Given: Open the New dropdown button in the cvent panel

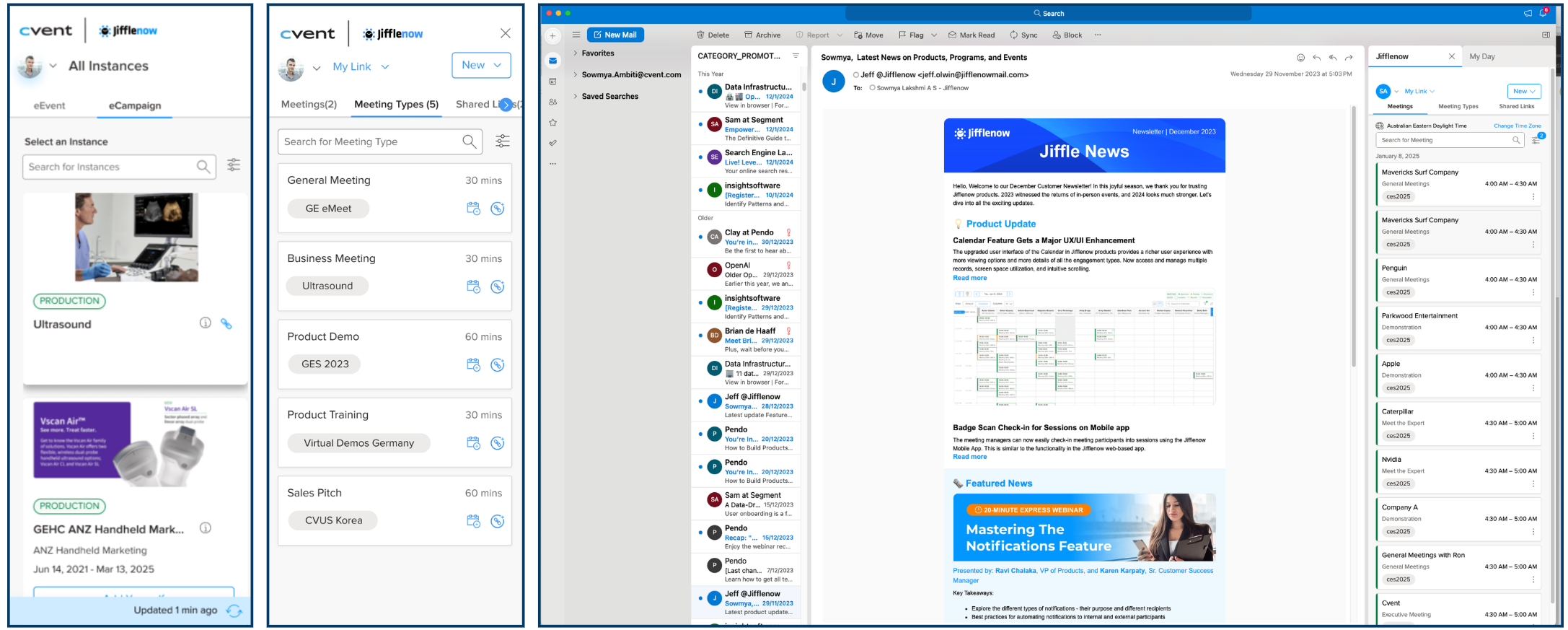Looking at the screenshot, I should coord(481,65).
